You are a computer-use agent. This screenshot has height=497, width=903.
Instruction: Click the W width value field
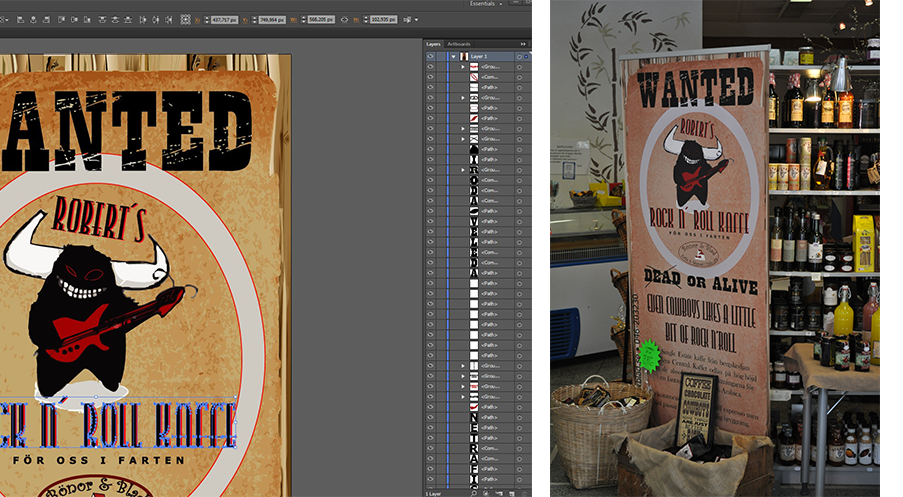click(321, 20)
